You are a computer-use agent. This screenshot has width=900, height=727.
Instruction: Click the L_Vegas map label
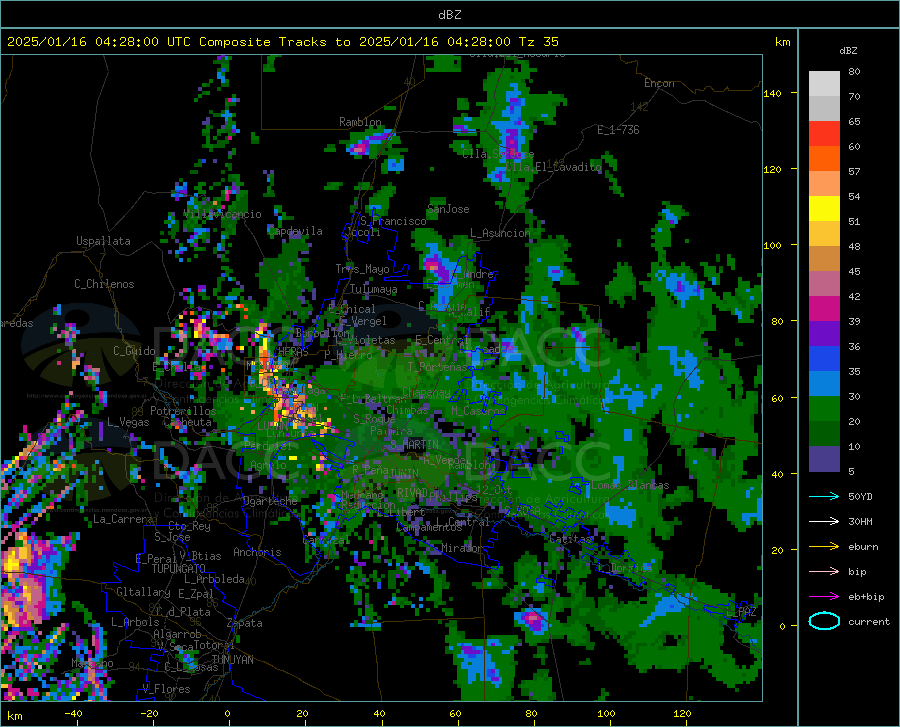[128, 422]
